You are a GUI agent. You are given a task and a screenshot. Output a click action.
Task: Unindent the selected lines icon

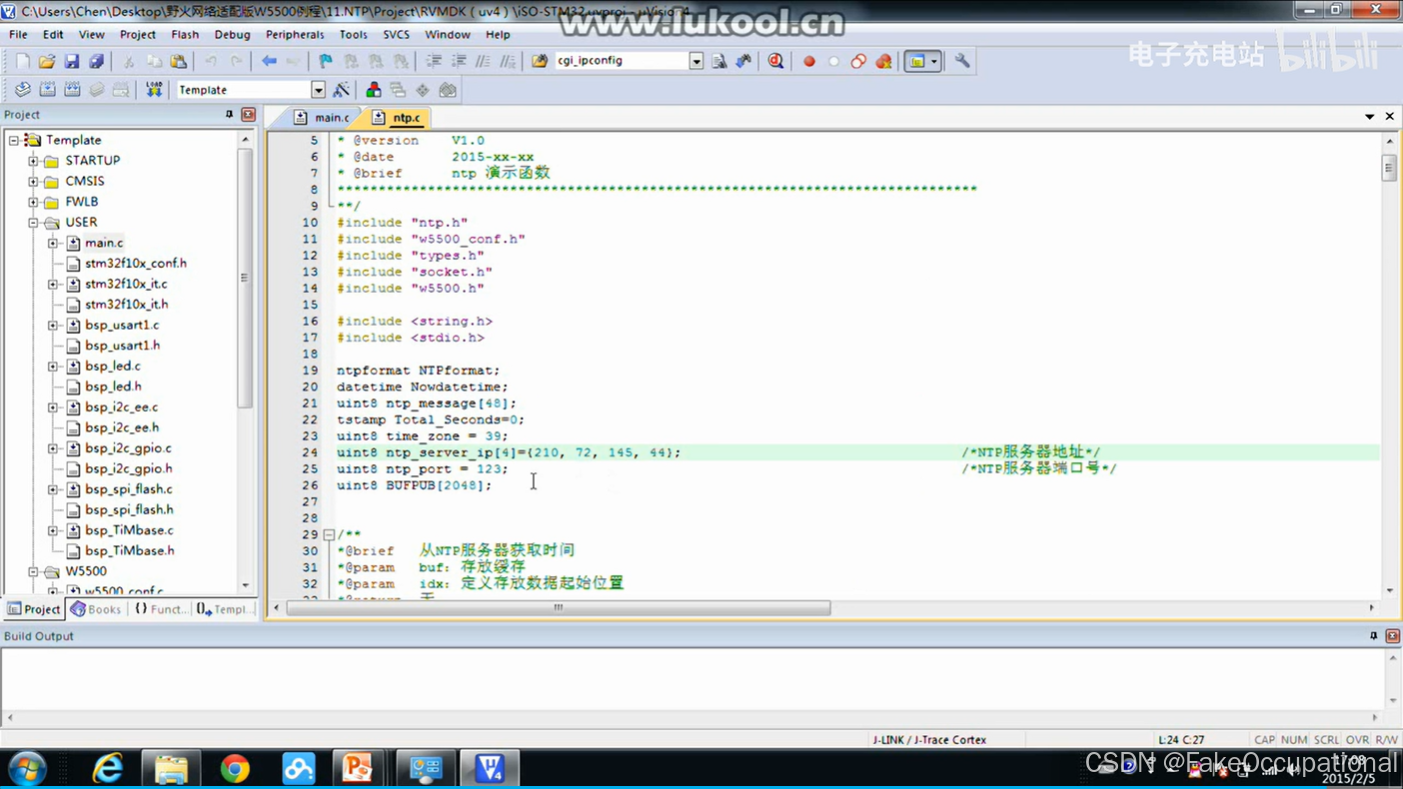click(x=459, y=61)
